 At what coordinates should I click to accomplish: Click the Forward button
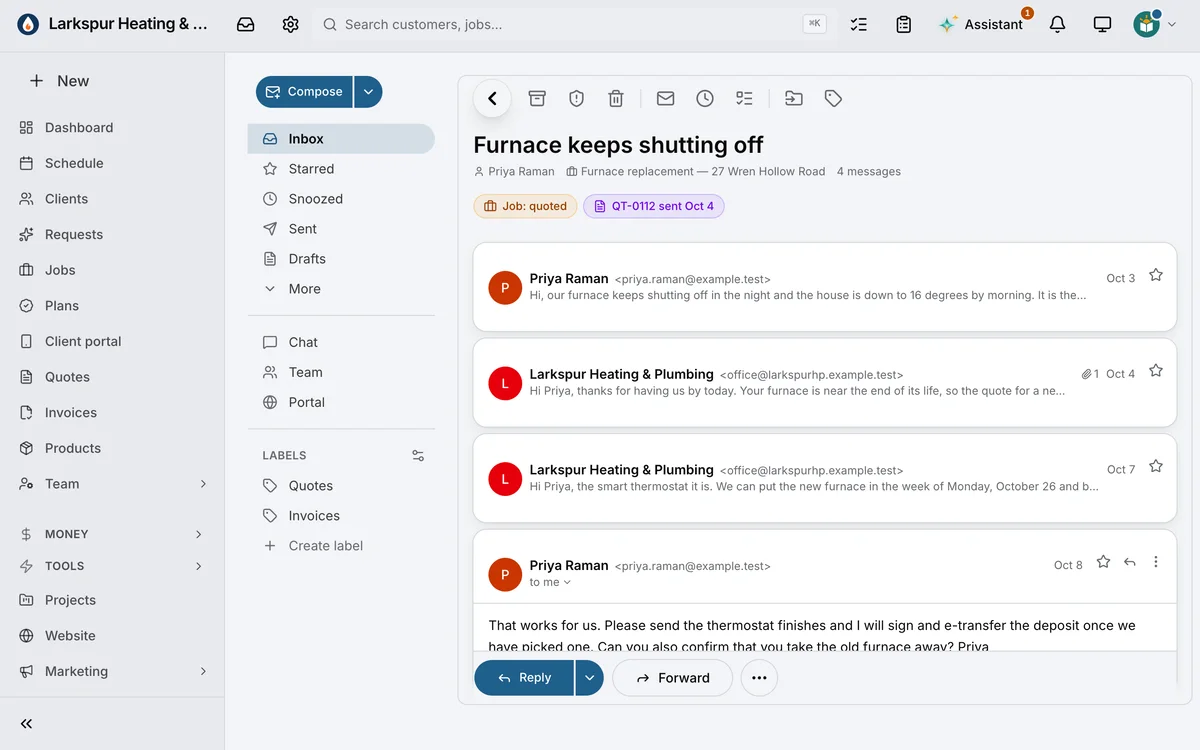point(673,678)
